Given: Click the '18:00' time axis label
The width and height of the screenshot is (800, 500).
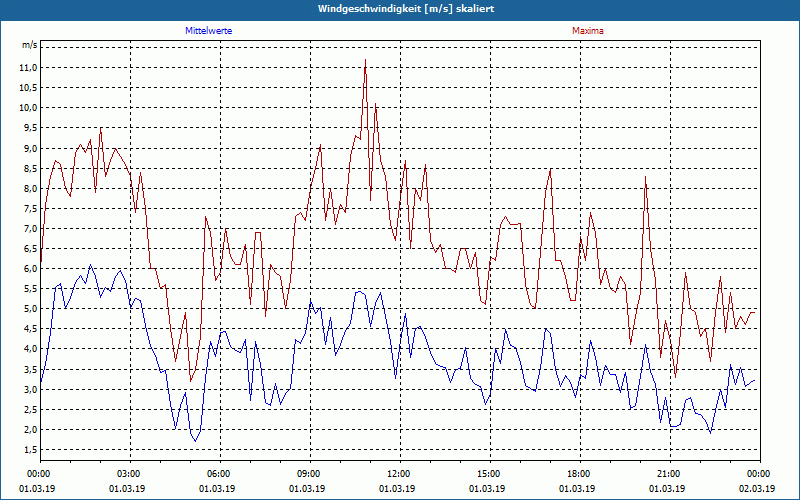Looking at the screenshot, I should tap(578, 474).
